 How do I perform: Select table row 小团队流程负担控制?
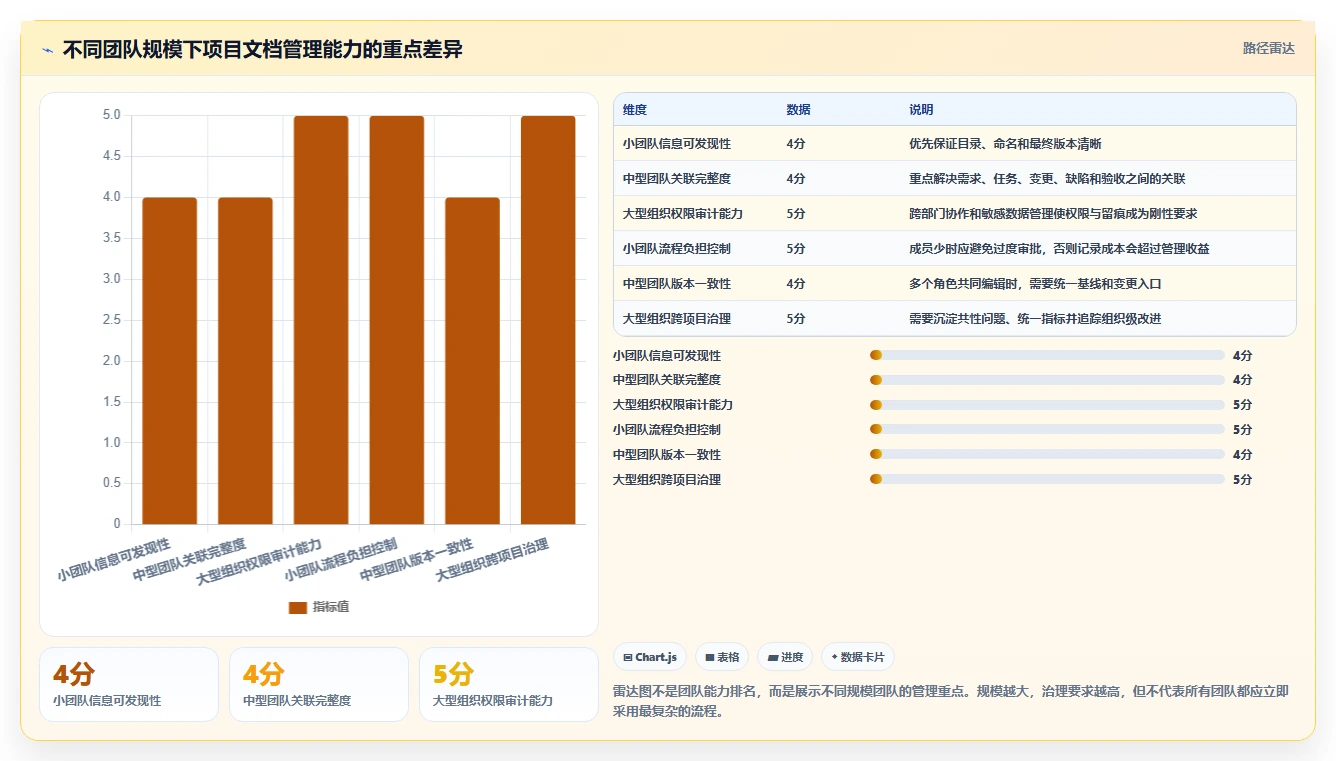pos(955,249)
